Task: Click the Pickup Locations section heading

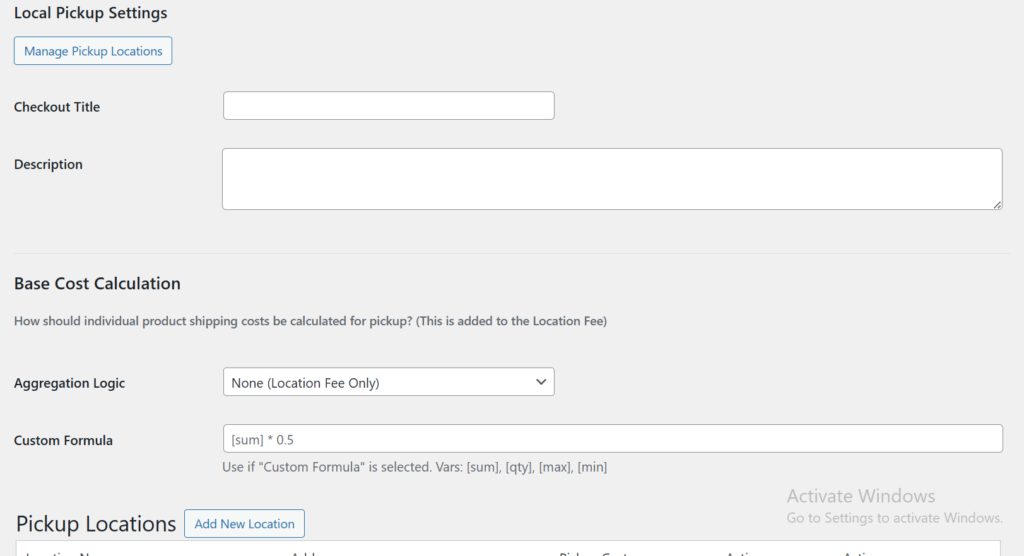Action: 96,524
